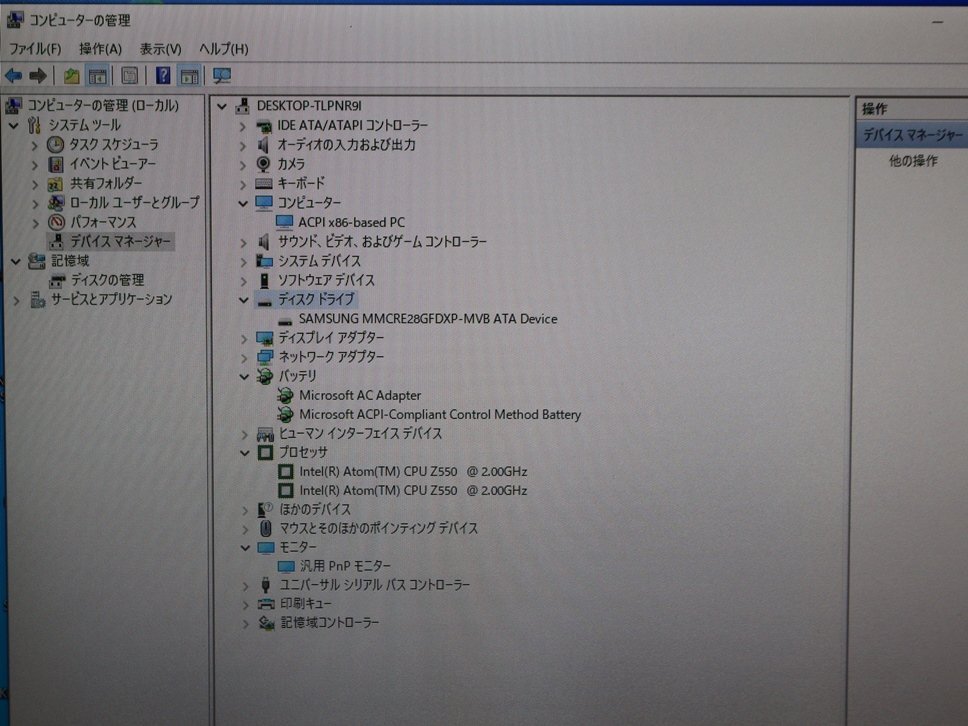
Task: Collapse the システム ツール tree node
Action: click(14, 126)
